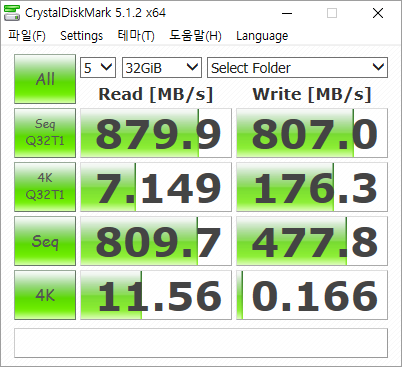Click the Seq Q32T1 write result 807.0
Viewport: 402px width, 367px height.
312,133
